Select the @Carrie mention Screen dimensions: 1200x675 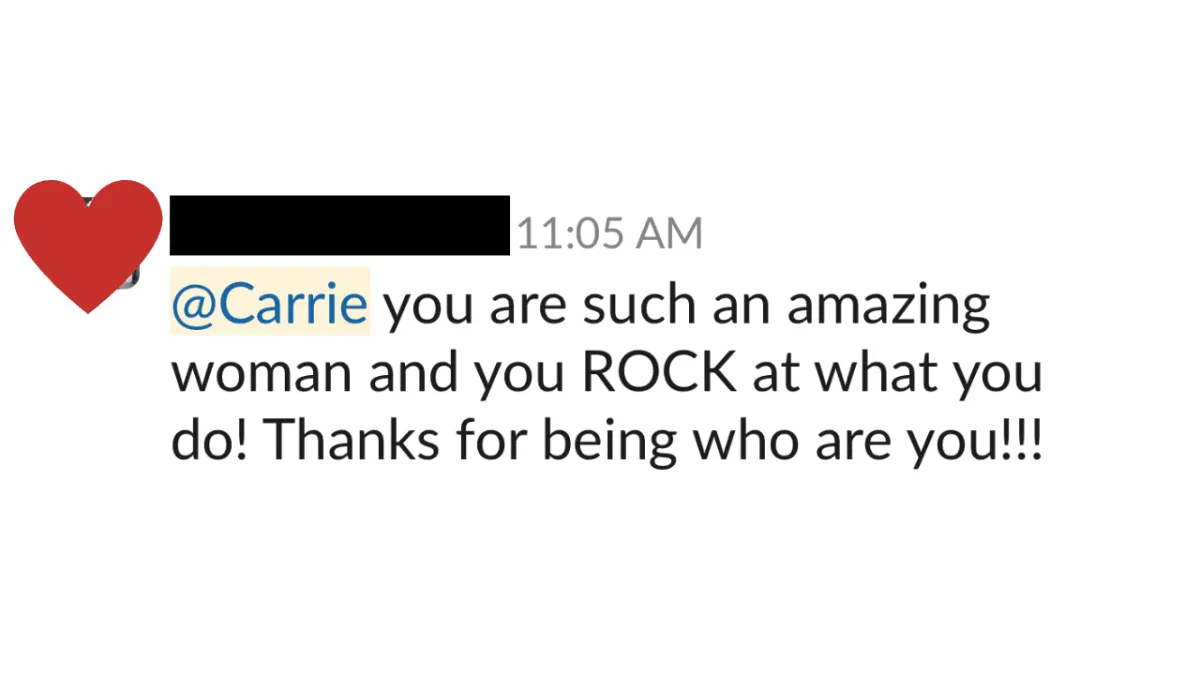click(x=270, y=303)
